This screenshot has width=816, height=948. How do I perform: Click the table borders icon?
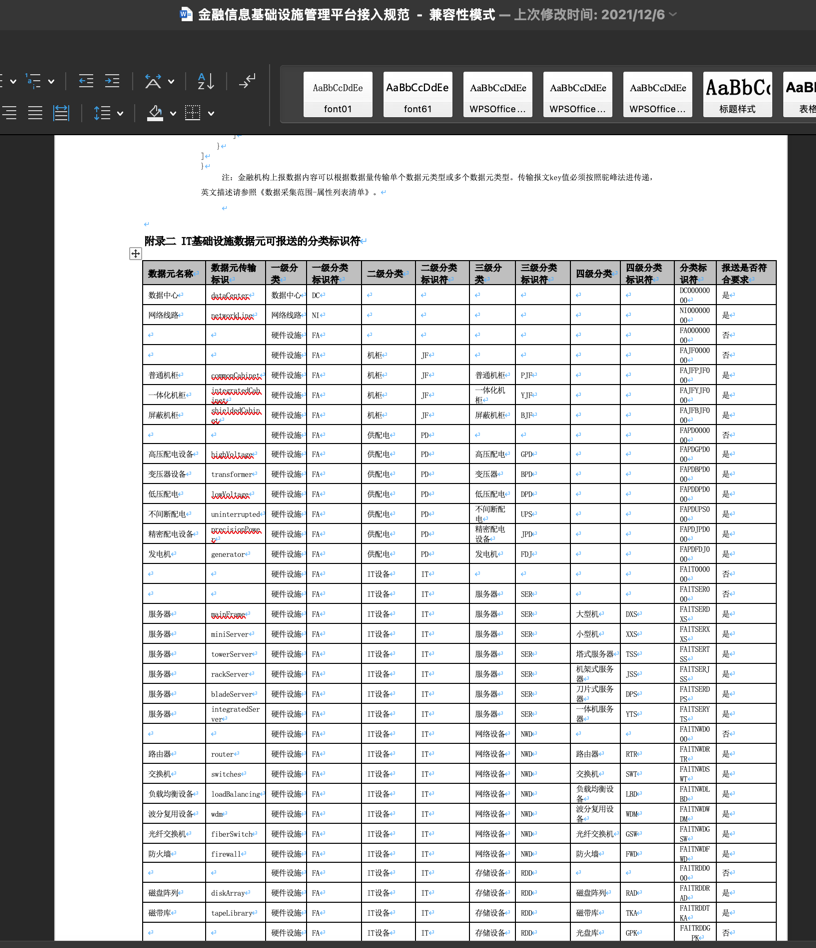coord(193,112)
